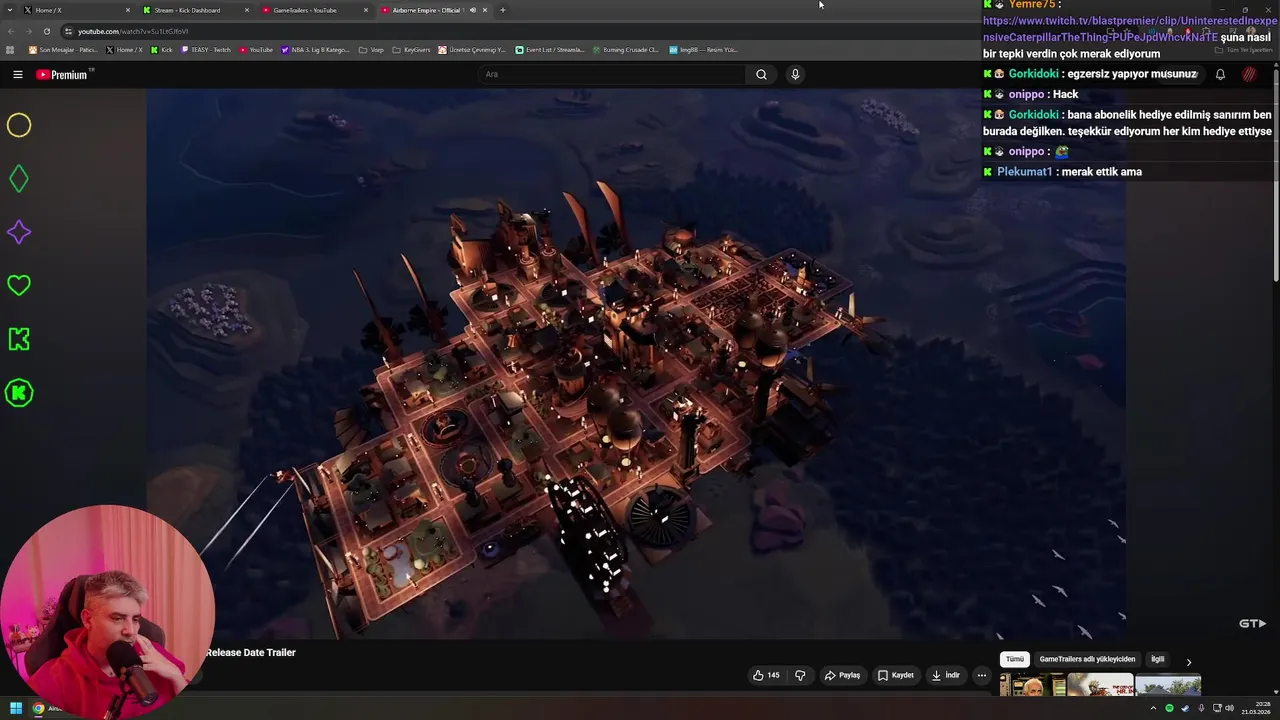Open microphone tray icon
This screenshot has width=1280, height=720.
coord(1201,708)
